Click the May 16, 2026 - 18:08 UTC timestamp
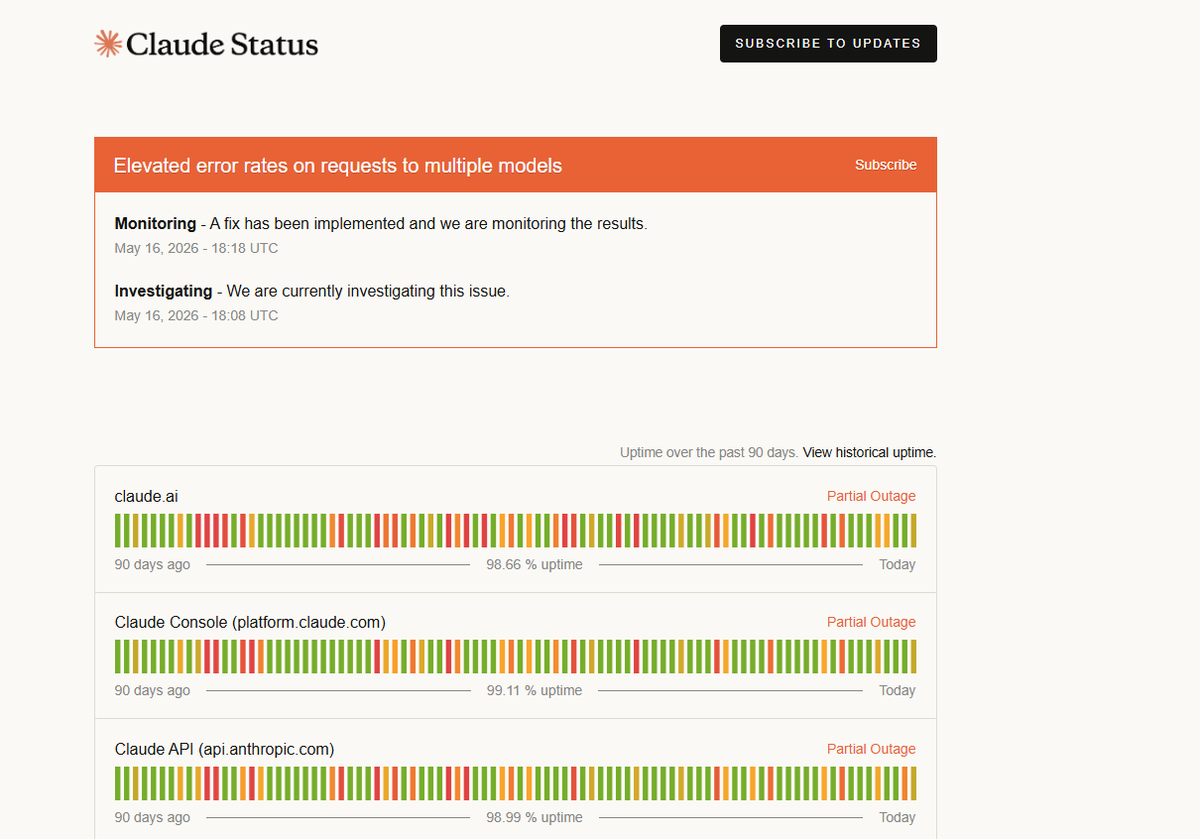The height and width of the screenshot is (839, 1200). tap(196, 315)
